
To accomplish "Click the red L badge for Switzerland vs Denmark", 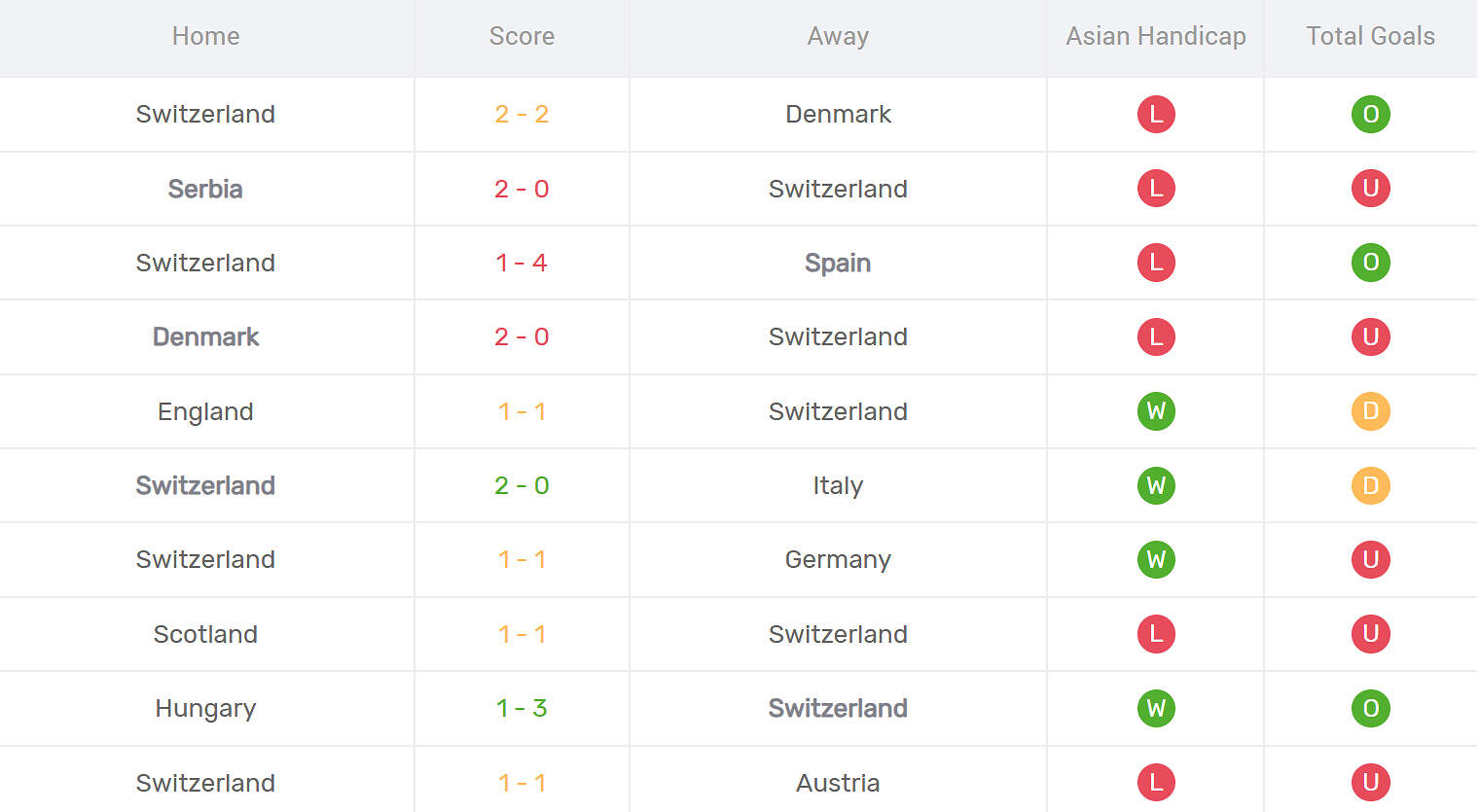I will pos(1156,114).
